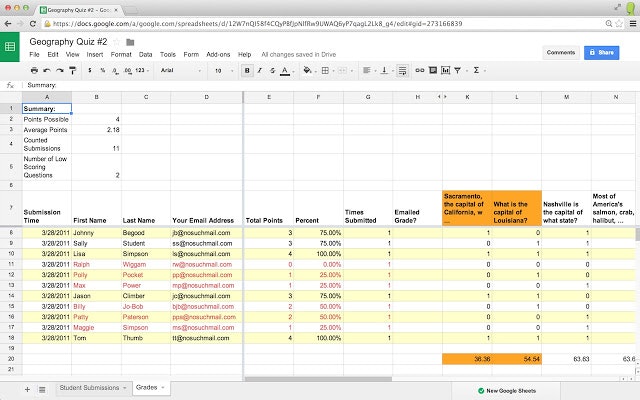Open the folder icon beside the title
Image resolution: width=640 pixels, height=400 pixels.
pos(130,41)
